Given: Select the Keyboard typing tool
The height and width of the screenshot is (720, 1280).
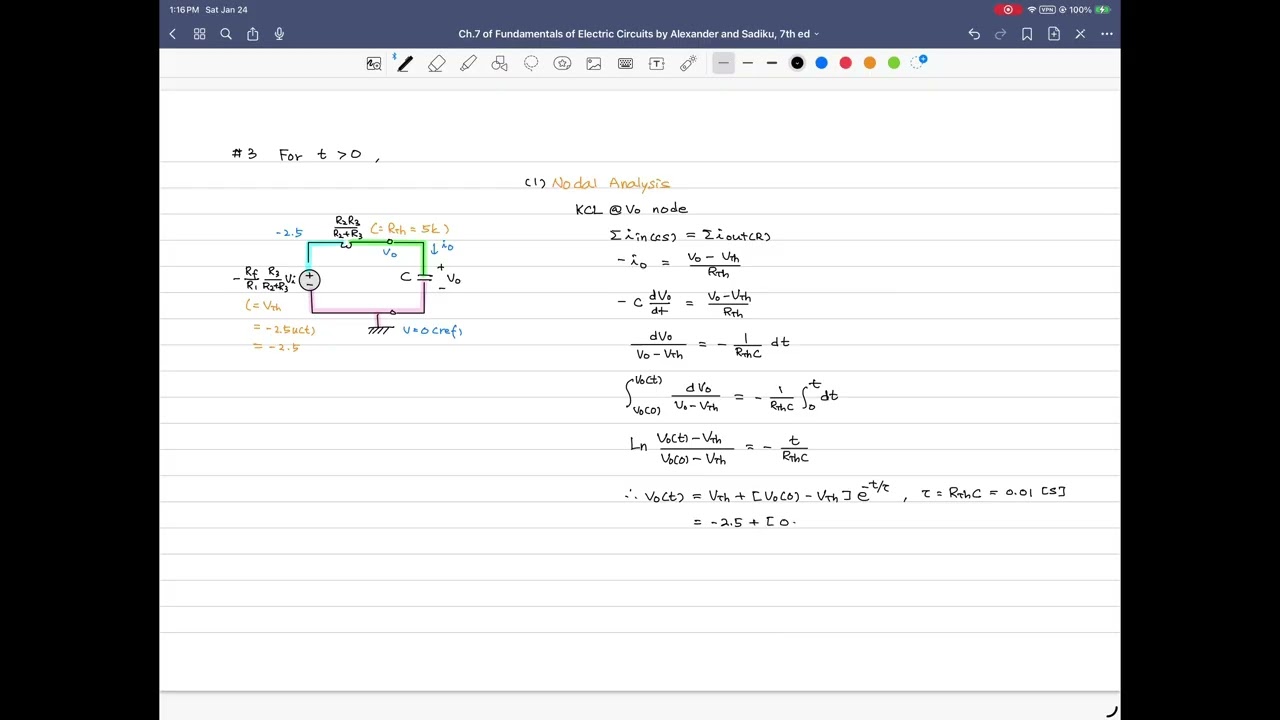Looking at the screenshot, I should point(625,63).
